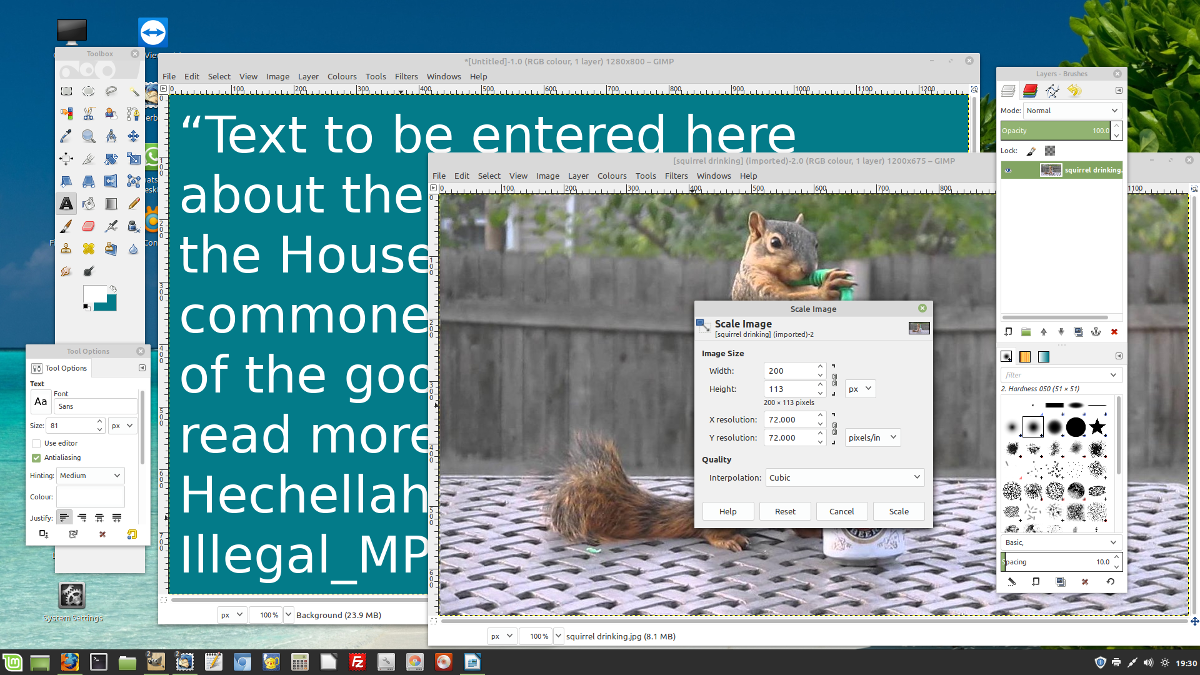The width and height of the screenshot is (1200, 675).
Task: Click the Aa font picker button
Action: coord(40,402)
